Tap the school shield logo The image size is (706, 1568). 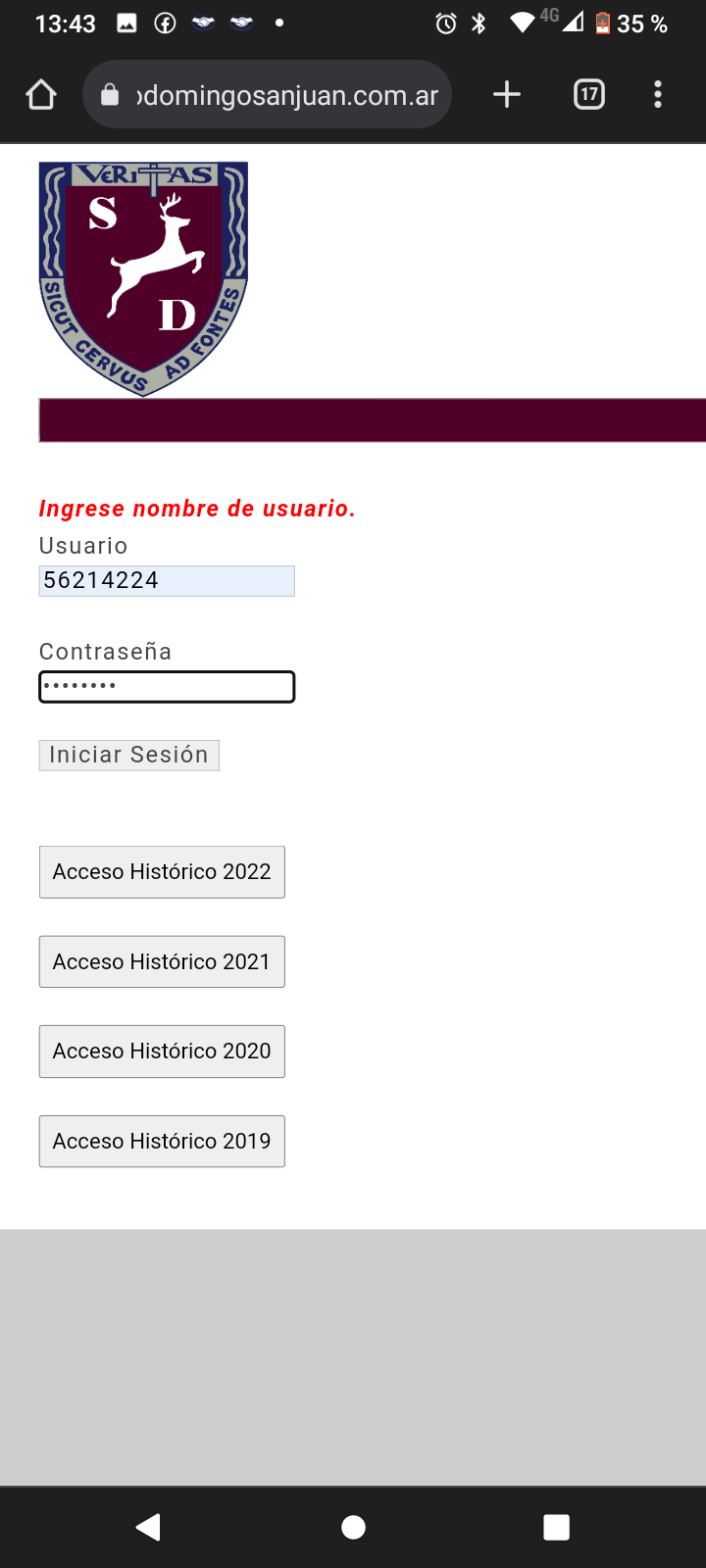coord(143,278)
